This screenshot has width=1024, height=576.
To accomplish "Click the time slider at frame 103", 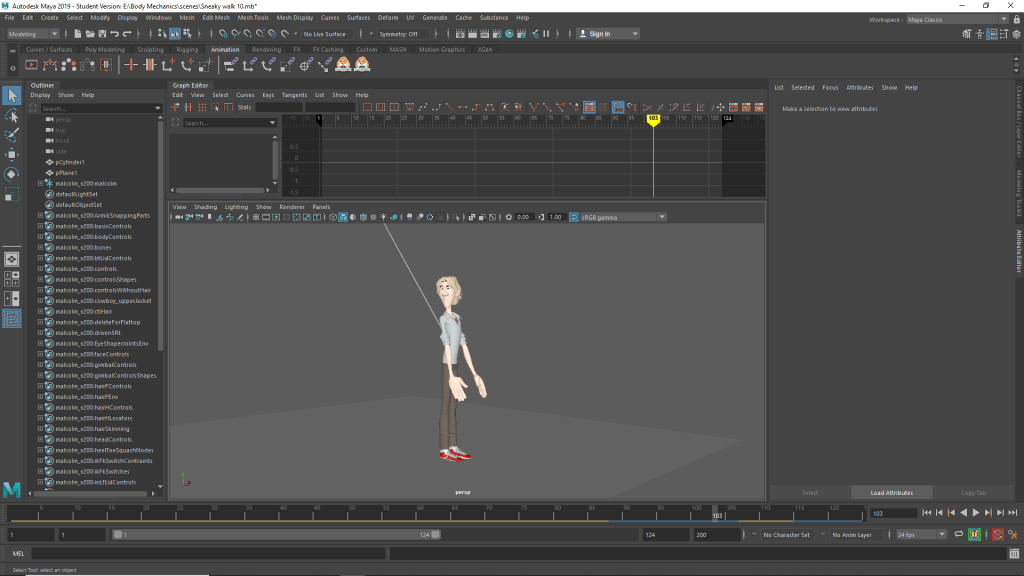I will [716, 513].
